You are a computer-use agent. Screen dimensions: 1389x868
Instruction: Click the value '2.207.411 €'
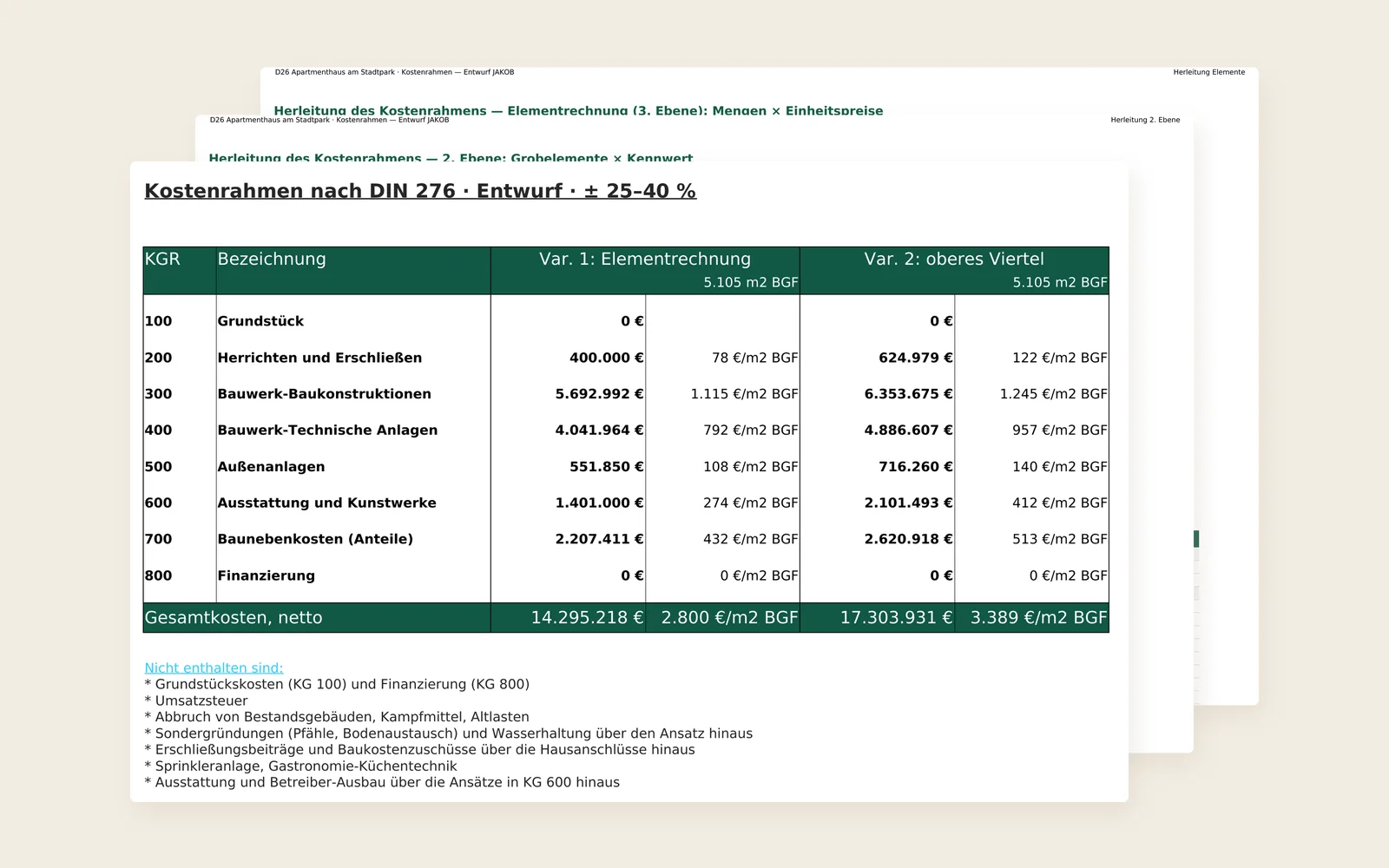click(x=599, y=539)
